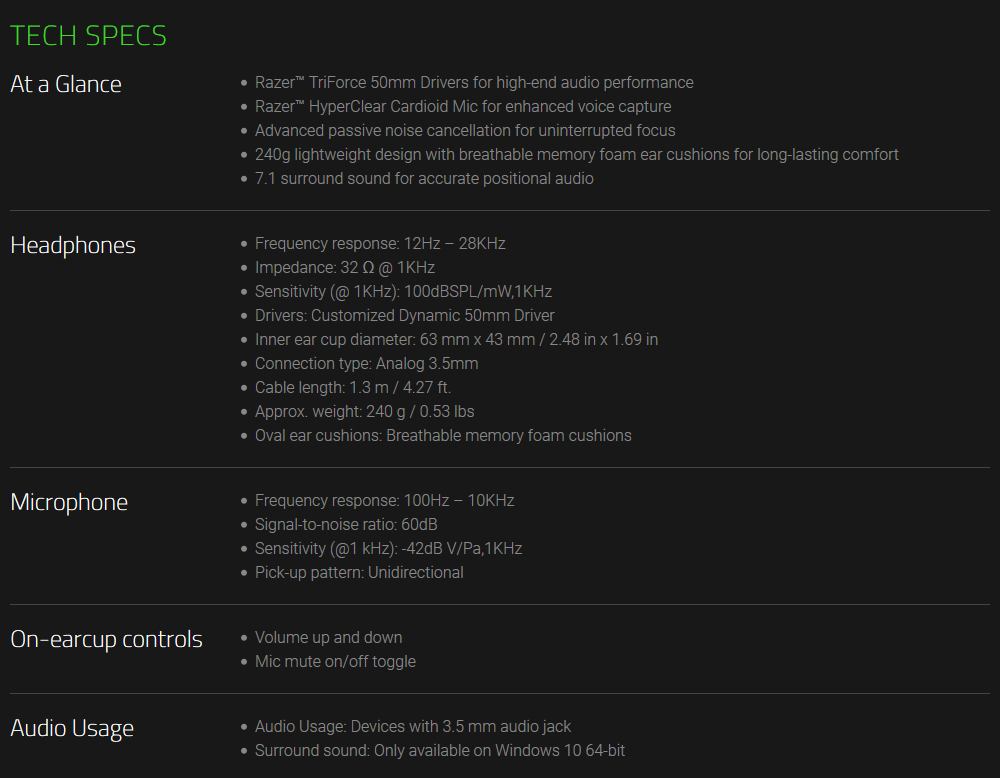Click the TECH SPECS heading
This screenshot has height=778, width=1000.
(x=88, y=36)
